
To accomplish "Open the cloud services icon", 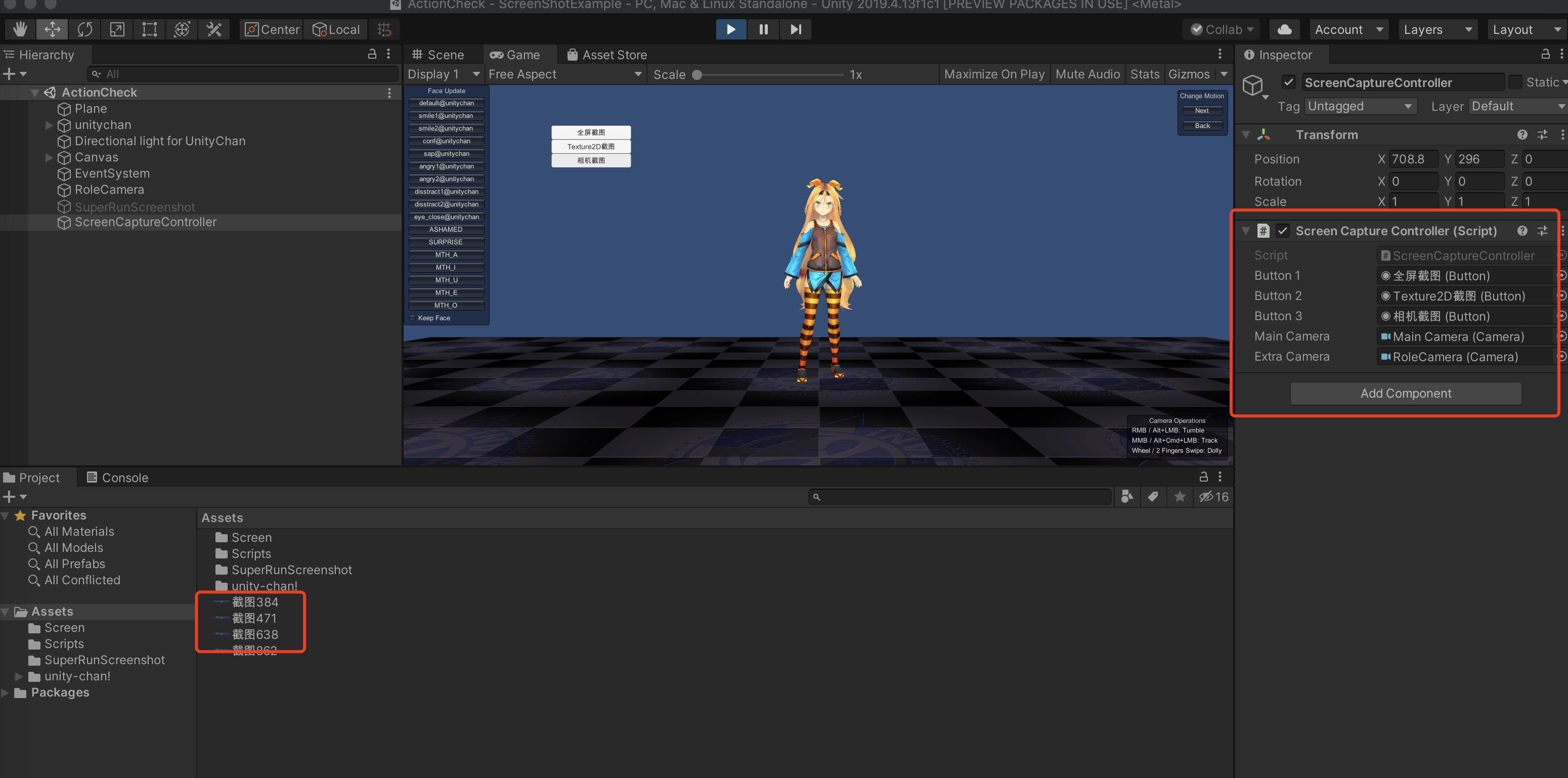I will pos(1284,29).
